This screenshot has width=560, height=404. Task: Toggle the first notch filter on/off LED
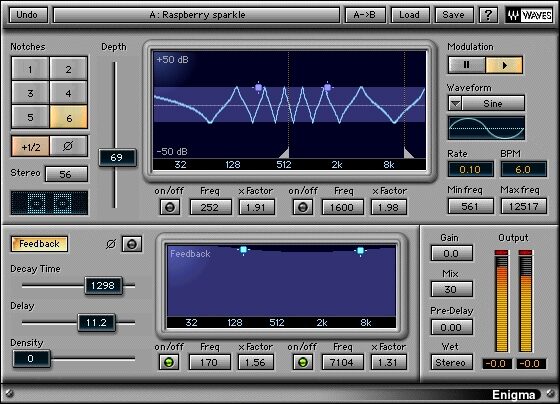click(x=170, y=207)
